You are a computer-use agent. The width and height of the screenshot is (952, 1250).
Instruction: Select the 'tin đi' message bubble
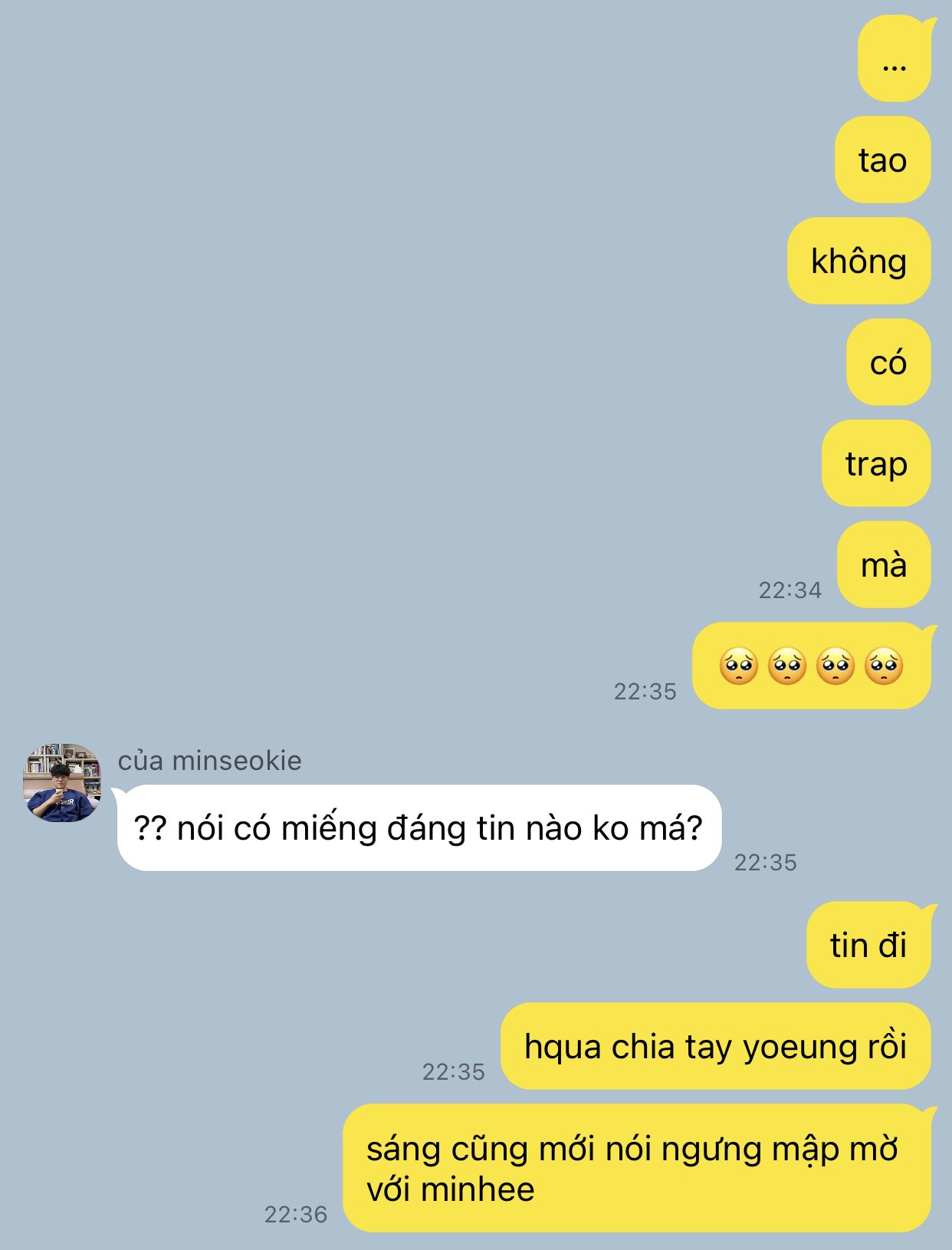(869, 945)
